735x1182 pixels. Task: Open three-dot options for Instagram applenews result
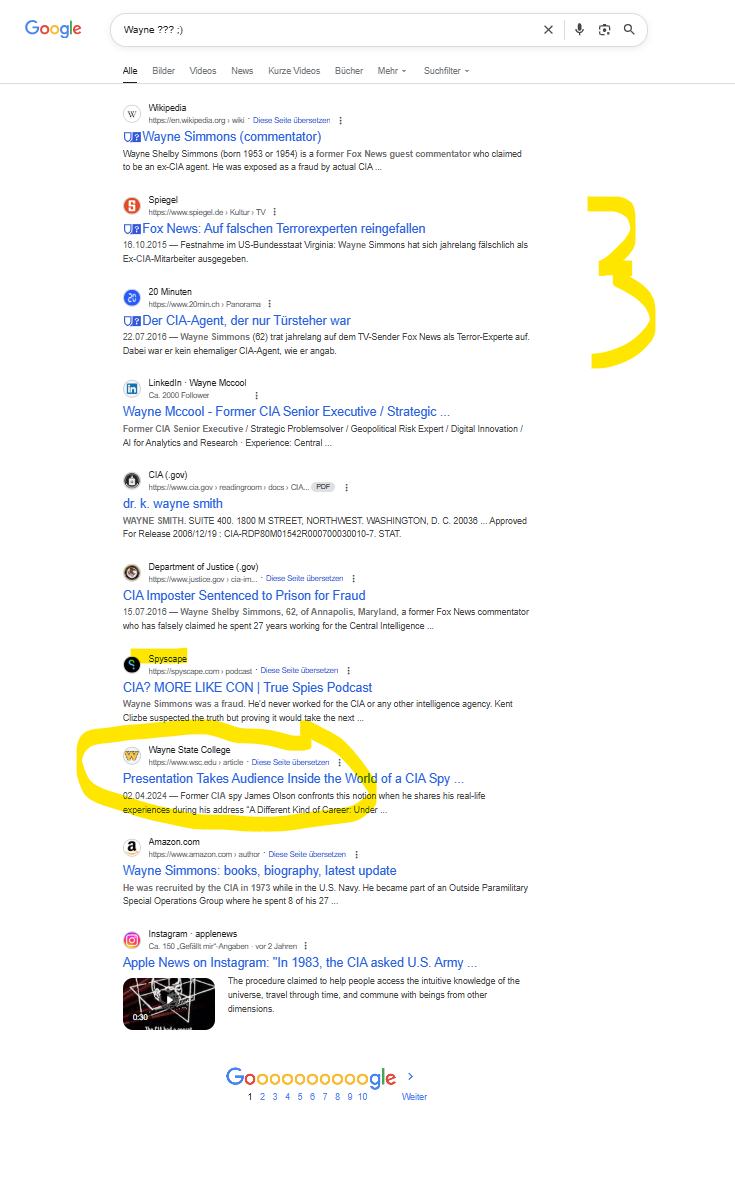(305, 946)
